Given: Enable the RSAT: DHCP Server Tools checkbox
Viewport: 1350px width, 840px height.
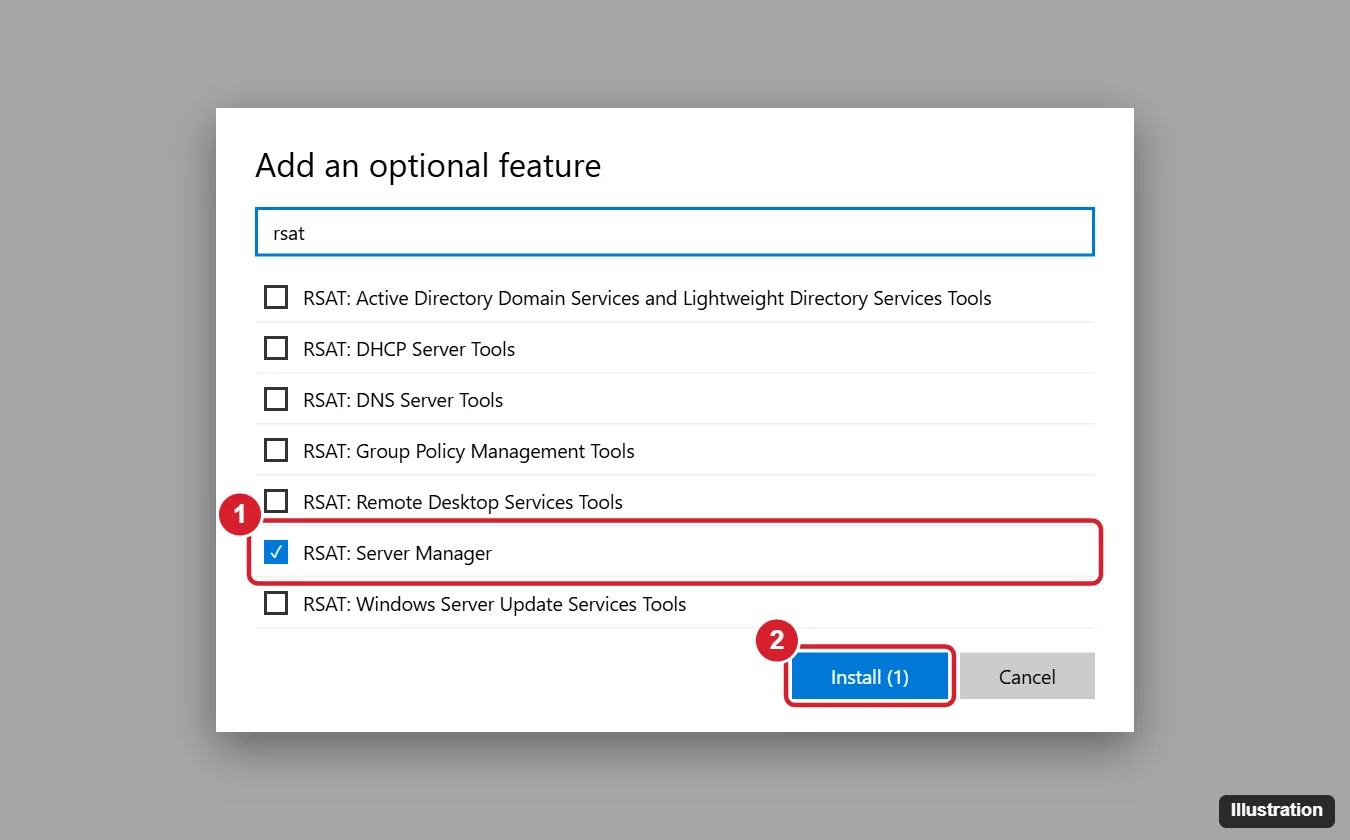Looking at the screenshot, I should pyautogui.click(x=276, y=348).
